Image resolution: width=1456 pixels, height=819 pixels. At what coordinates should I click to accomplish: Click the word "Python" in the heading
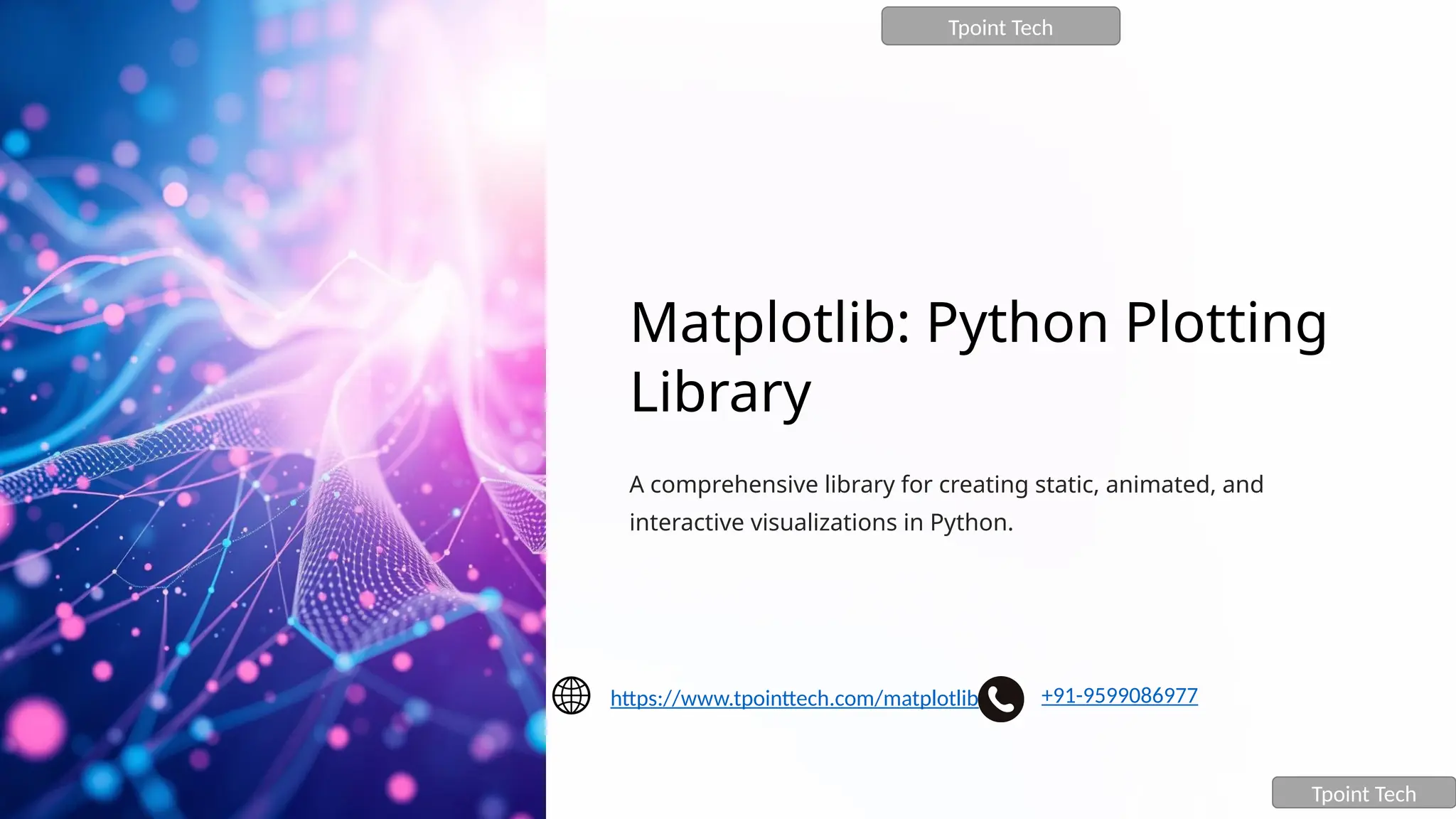click(x=1017, y=323)
